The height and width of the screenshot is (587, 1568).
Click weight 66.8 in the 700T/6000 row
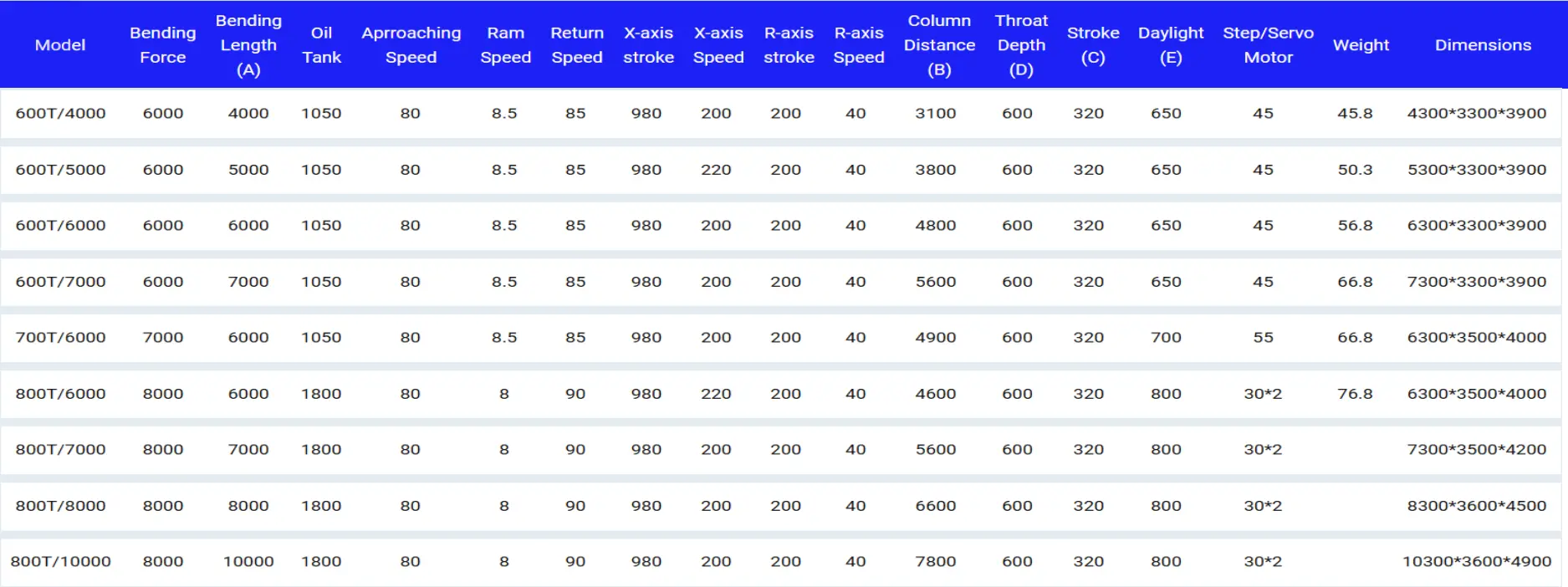click(x=1356, y=338)
